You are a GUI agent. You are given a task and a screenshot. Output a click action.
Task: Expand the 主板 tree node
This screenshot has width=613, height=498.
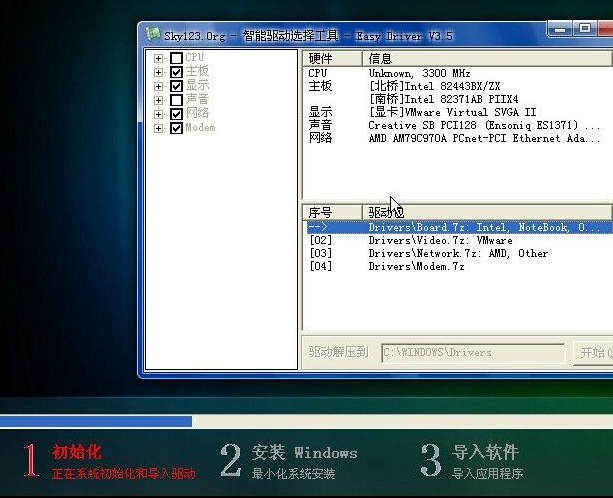[x=158, y=72]
